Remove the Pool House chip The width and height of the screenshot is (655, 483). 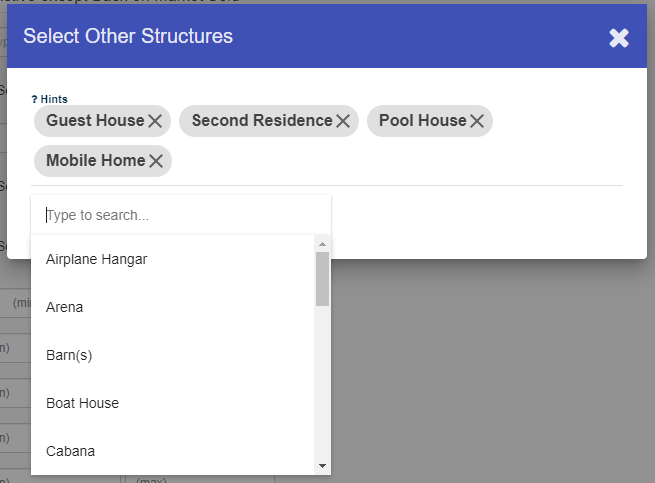[x=477, y=121]
